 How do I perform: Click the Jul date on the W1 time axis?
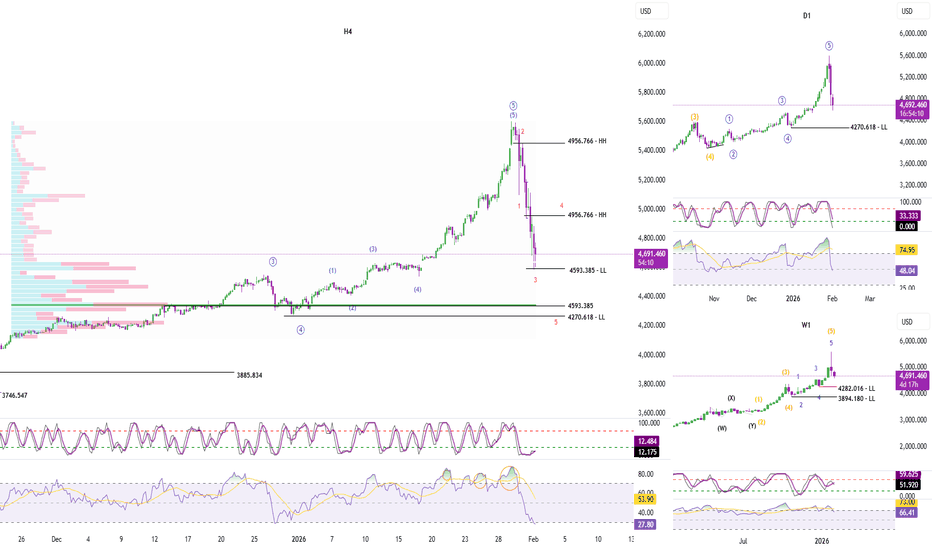coord(743,541)
